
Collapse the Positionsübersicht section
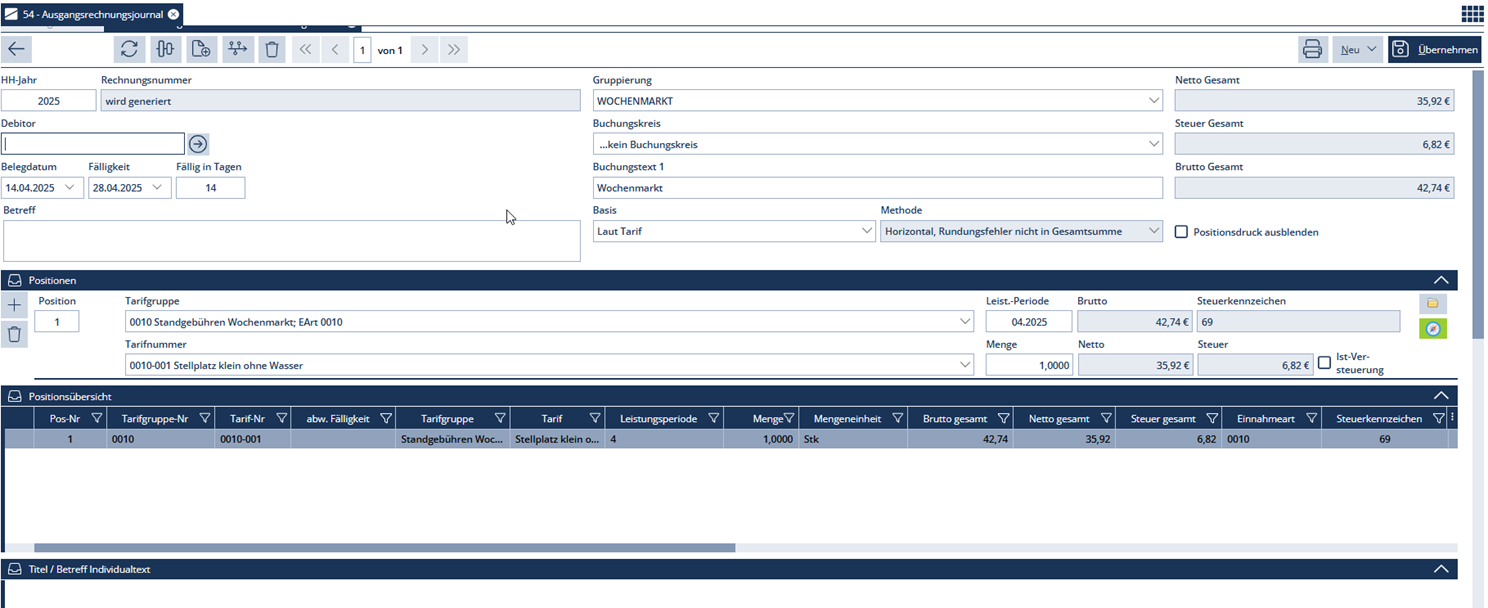click(x=1440, y=396)
